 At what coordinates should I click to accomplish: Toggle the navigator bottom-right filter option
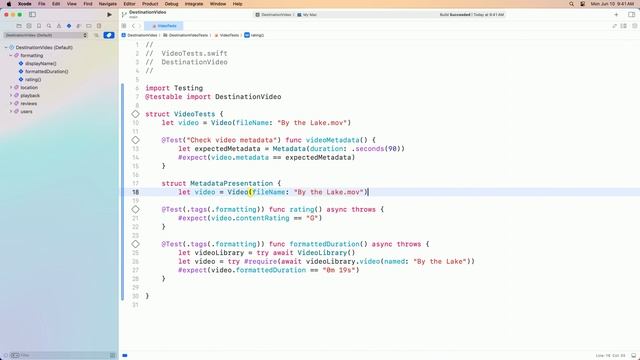[x=113, y=356]
